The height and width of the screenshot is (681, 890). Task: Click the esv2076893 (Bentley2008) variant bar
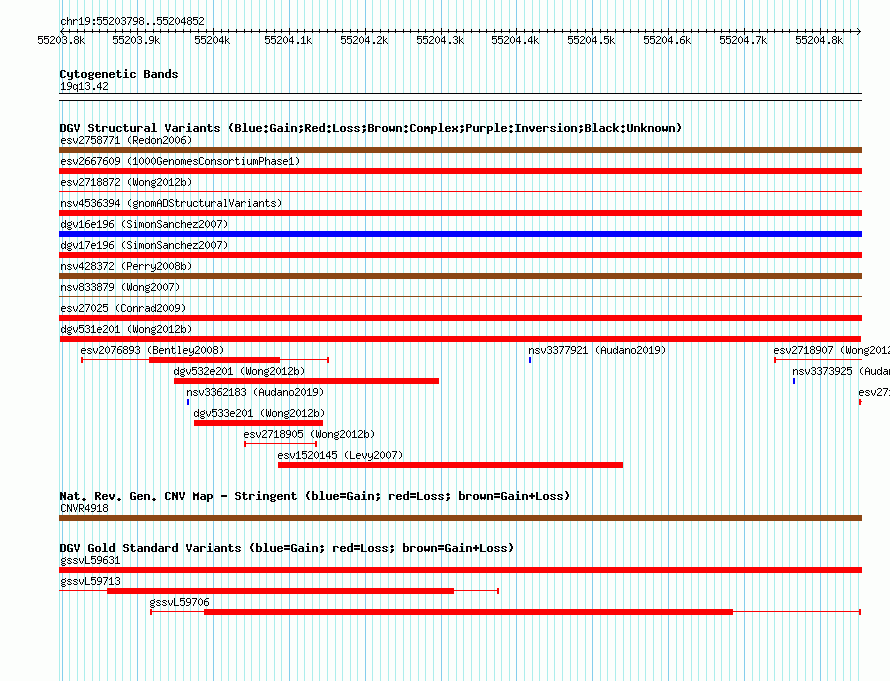(205, 360)
